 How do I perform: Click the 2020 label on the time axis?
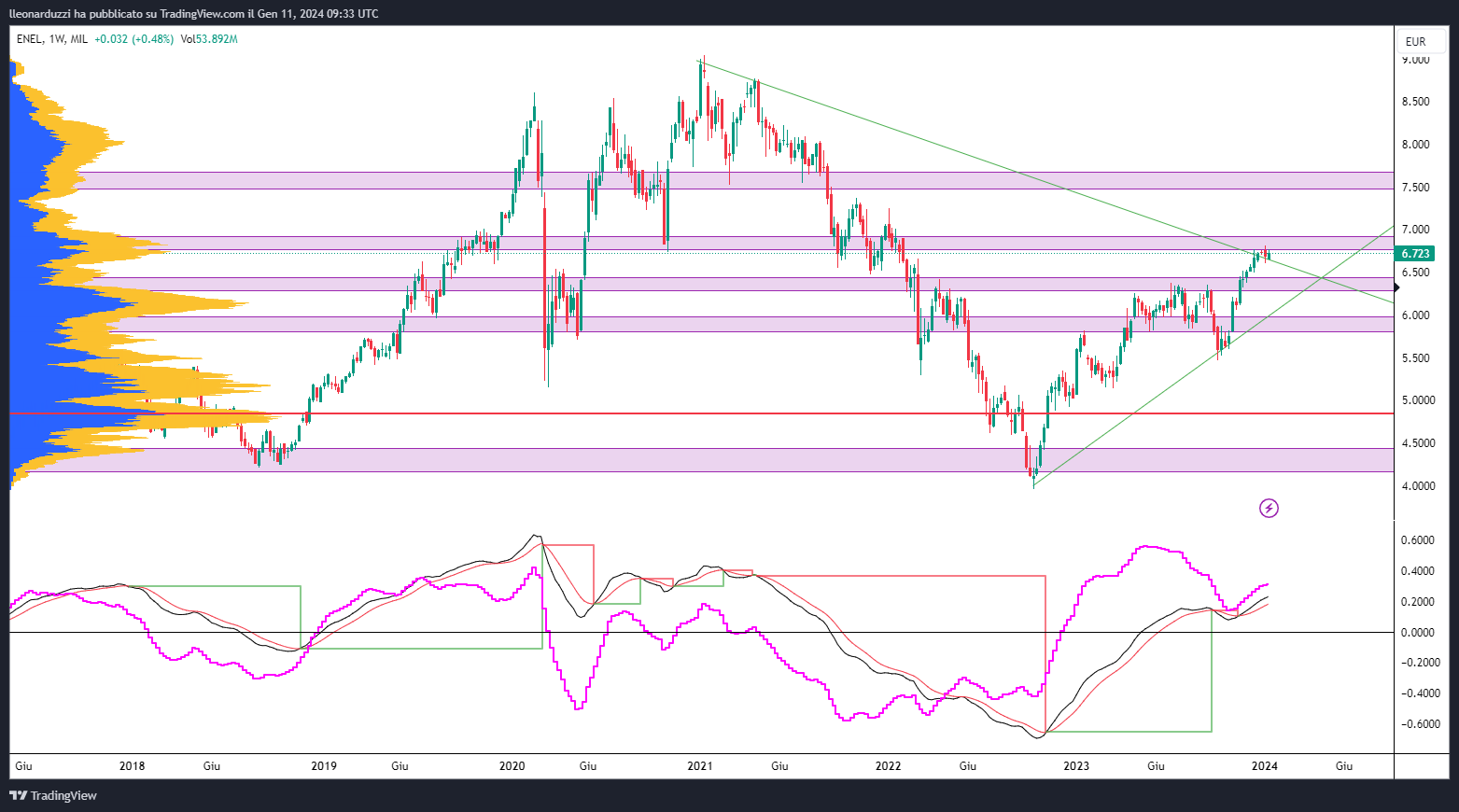pos(512,766)
